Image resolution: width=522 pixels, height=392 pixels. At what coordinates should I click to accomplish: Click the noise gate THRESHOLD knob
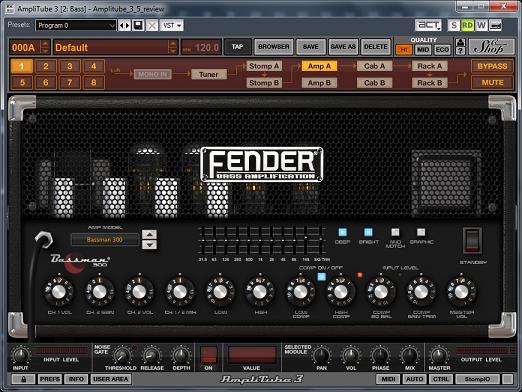[x=121, y=356]
